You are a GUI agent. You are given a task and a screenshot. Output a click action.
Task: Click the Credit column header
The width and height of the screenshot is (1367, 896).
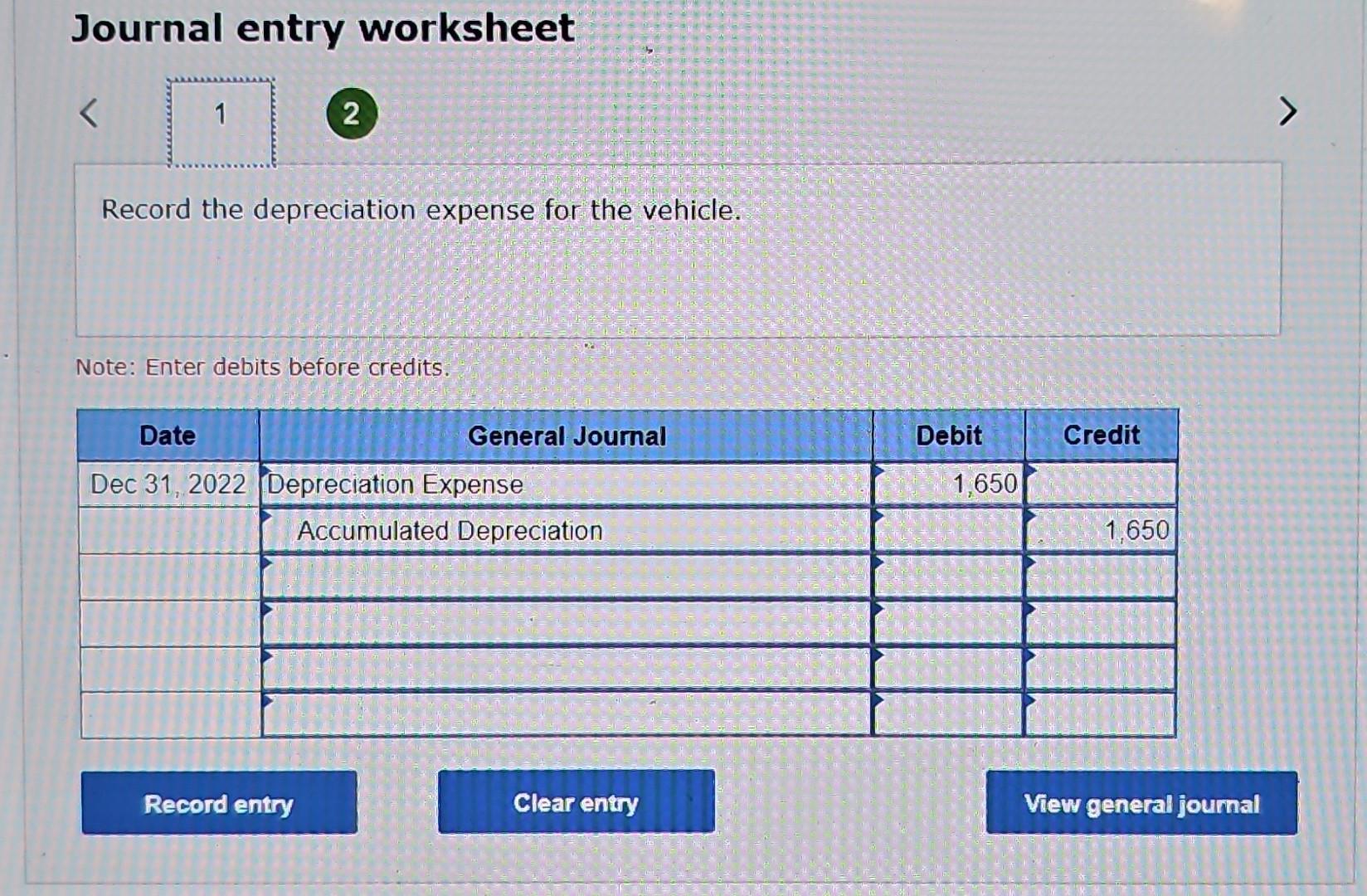pos(1102,436)
